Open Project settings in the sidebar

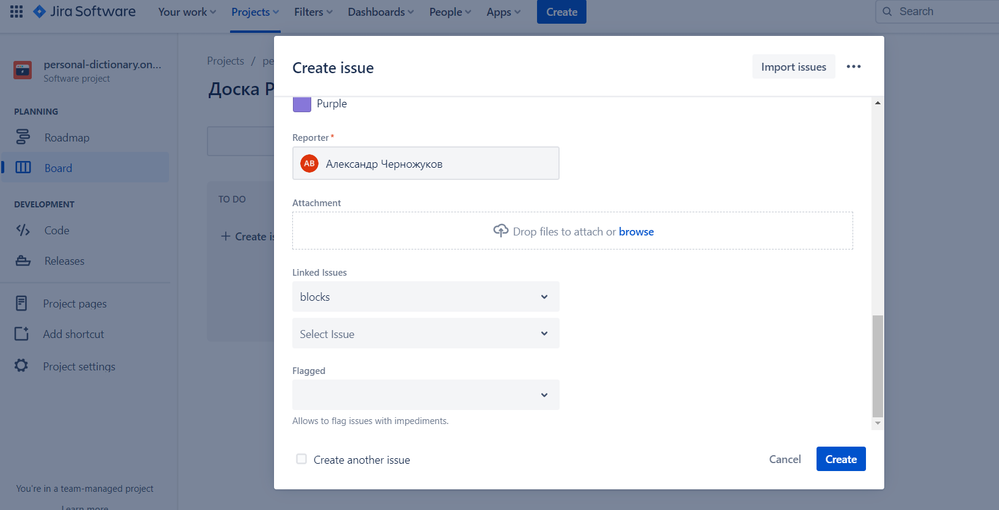click(85, 366)
